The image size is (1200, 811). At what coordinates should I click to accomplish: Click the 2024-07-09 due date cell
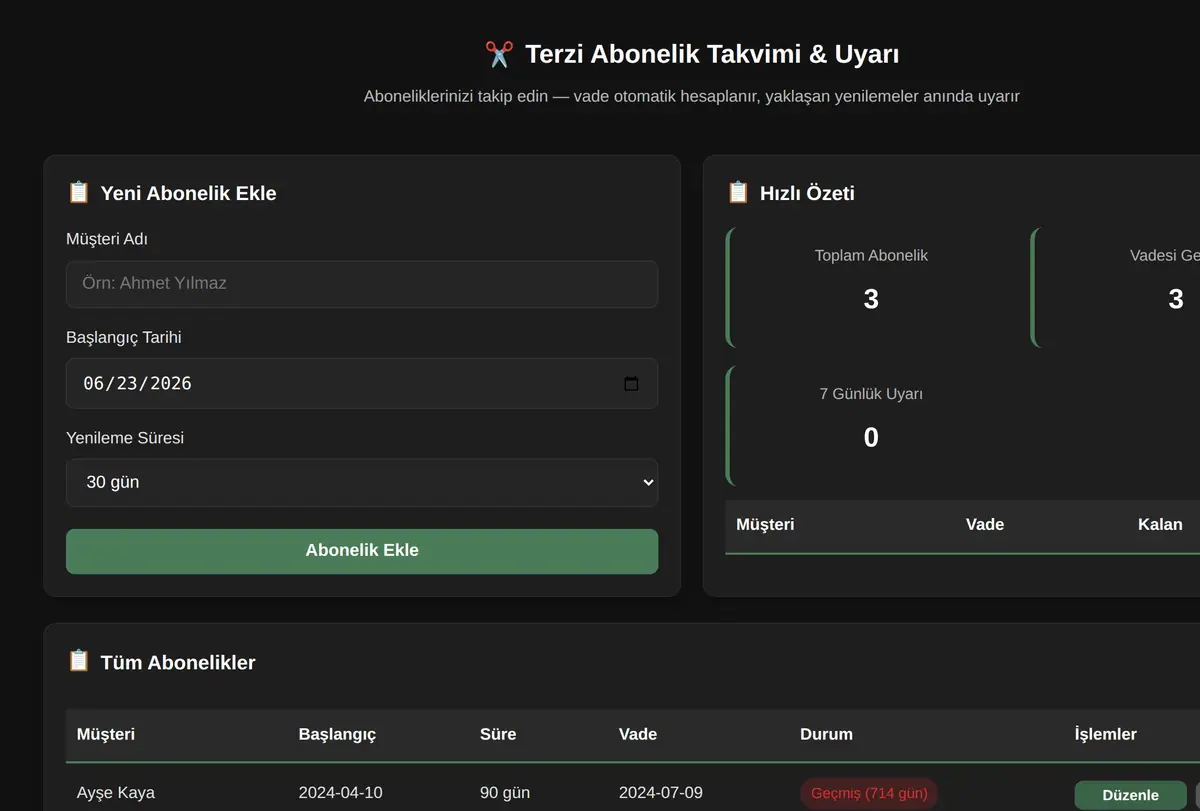pos(661,793)
